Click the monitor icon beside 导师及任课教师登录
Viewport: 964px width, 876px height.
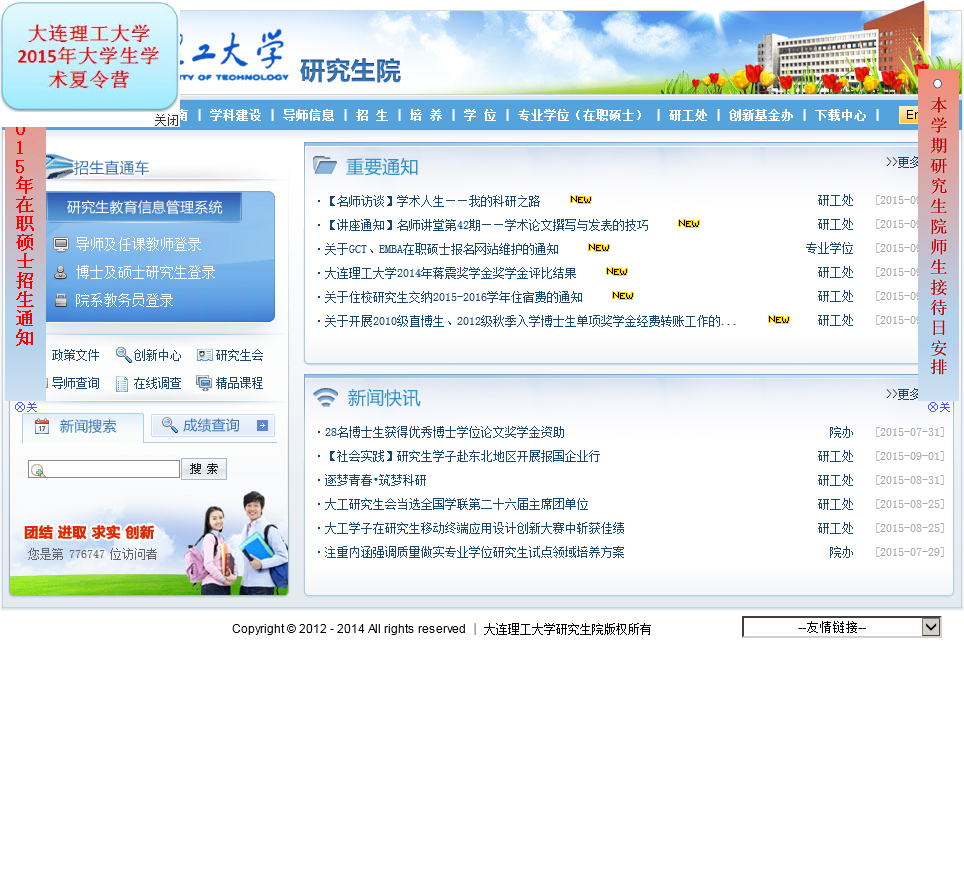(x=61, y=245)
